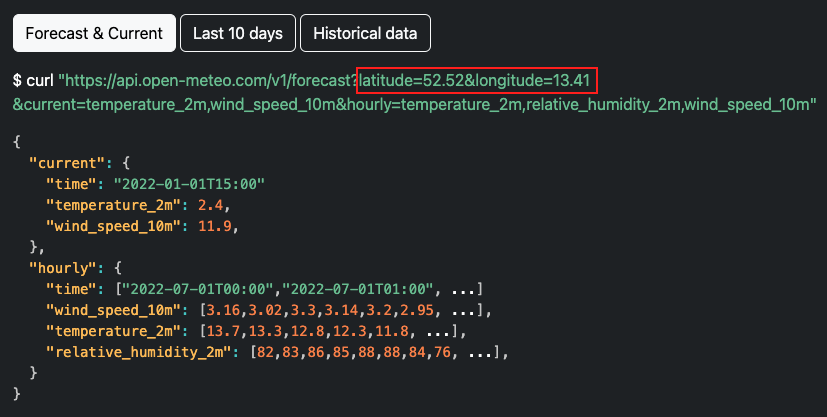Click the hourly "wind_speed_10m" key name
Image resolution: width=827 pixels, height=417 pixels.
click(x=113, y=310)
